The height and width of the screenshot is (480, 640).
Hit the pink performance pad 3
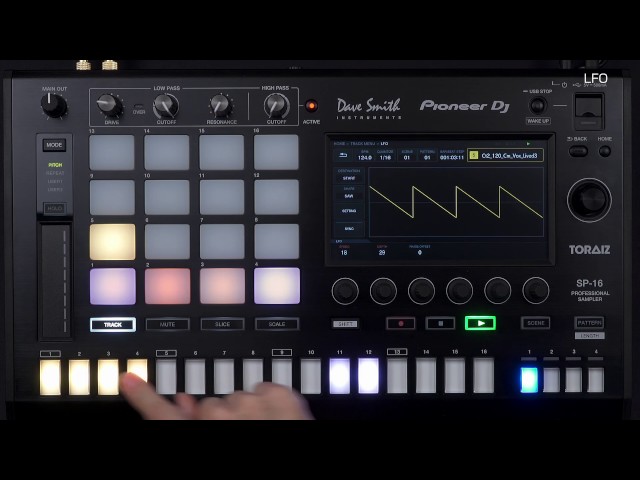[x=222, y=286]
